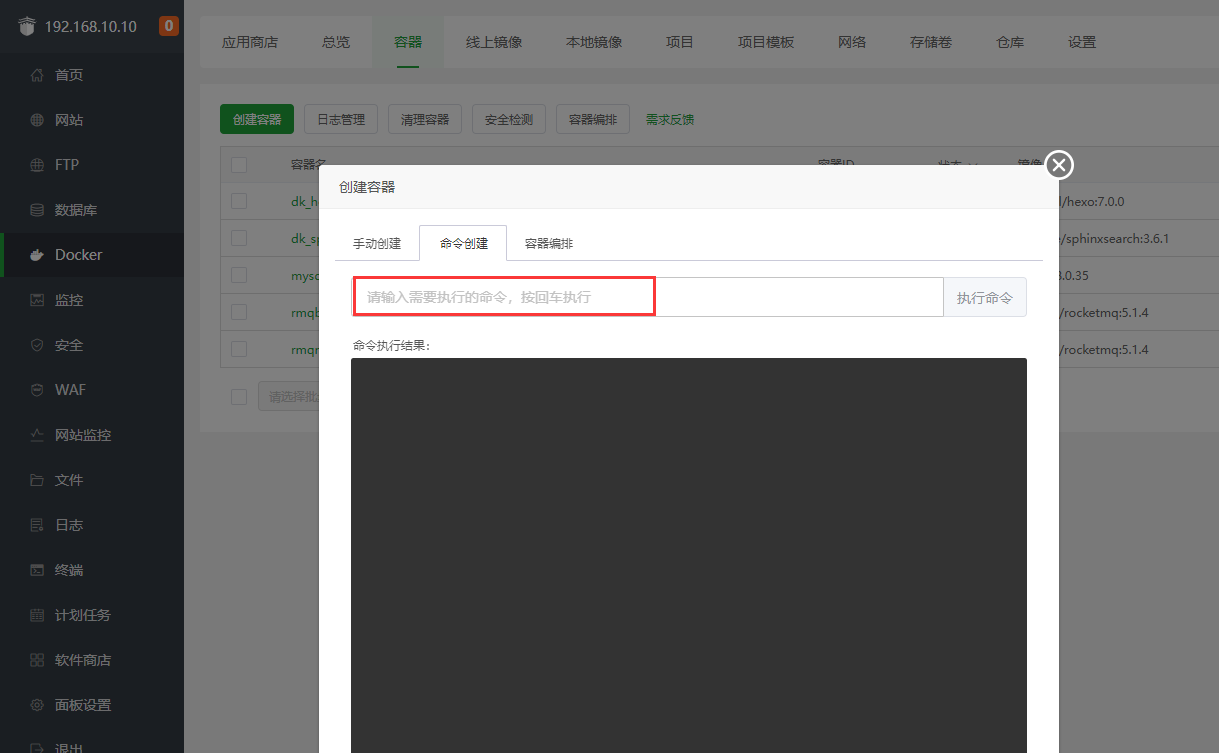Open the 设置 tab in top navigation
Screen dimensions: 1219x753
click(x=1082, y=42)
